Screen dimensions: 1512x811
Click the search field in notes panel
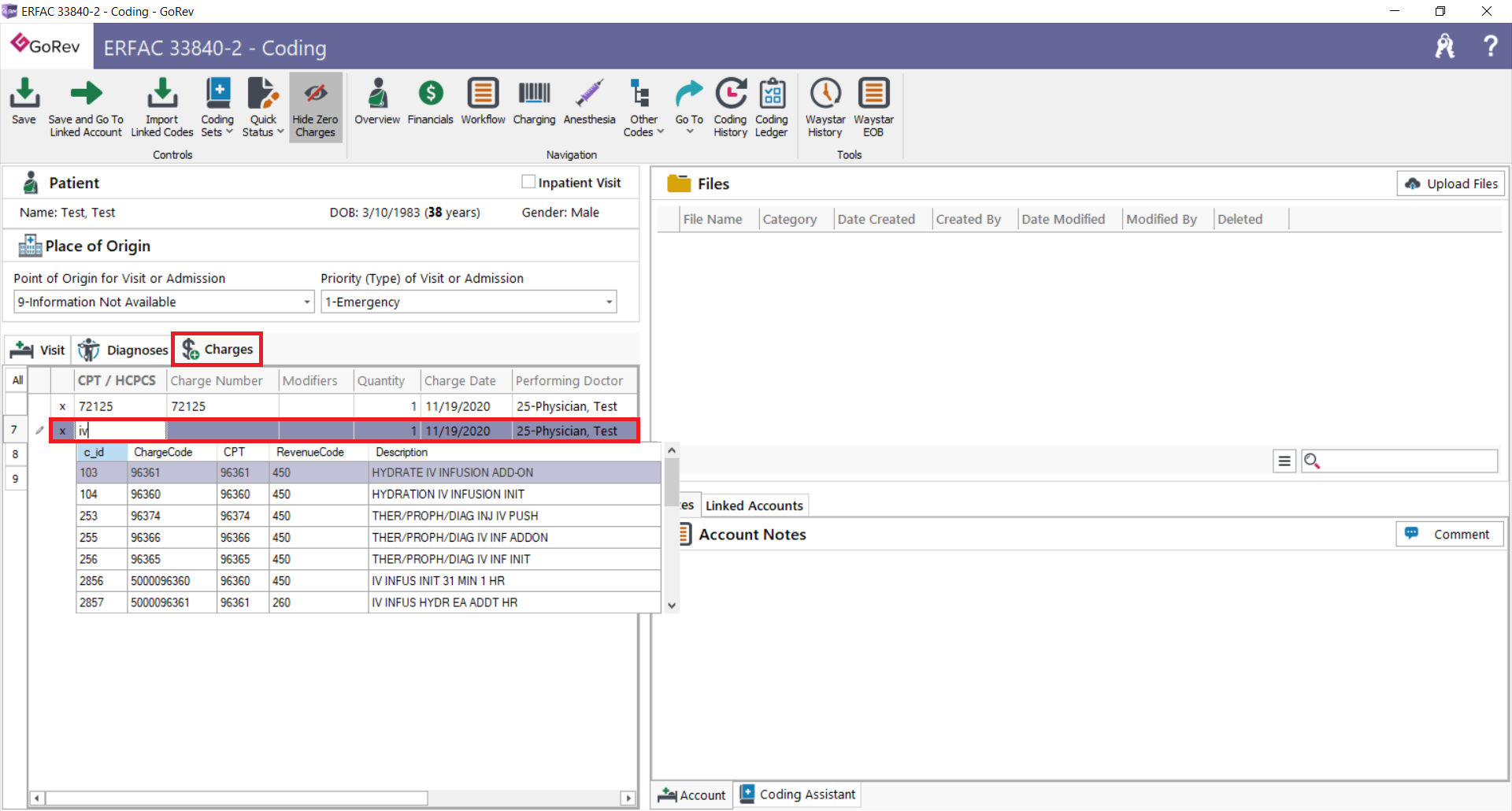click(1399, 461)
